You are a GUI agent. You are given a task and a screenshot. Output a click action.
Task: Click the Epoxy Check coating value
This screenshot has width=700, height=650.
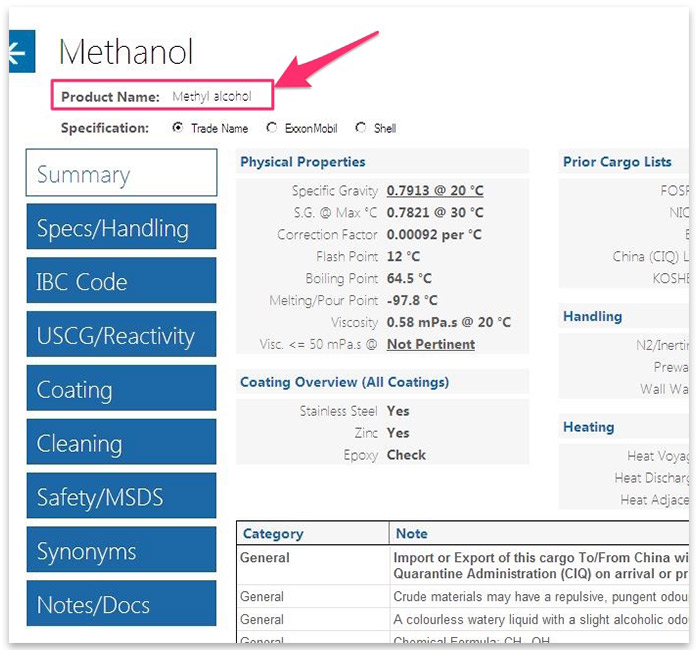[x=406, y=455]
